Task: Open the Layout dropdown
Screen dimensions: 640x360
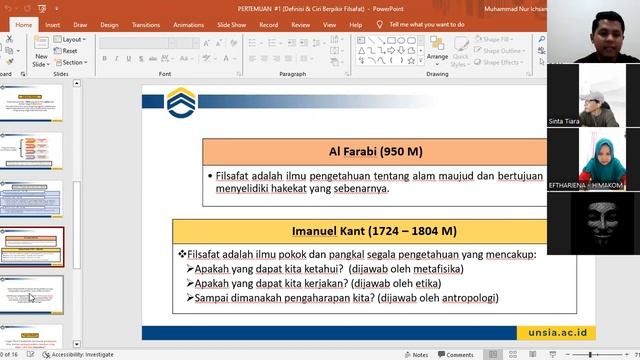Action: pos(70,39)
